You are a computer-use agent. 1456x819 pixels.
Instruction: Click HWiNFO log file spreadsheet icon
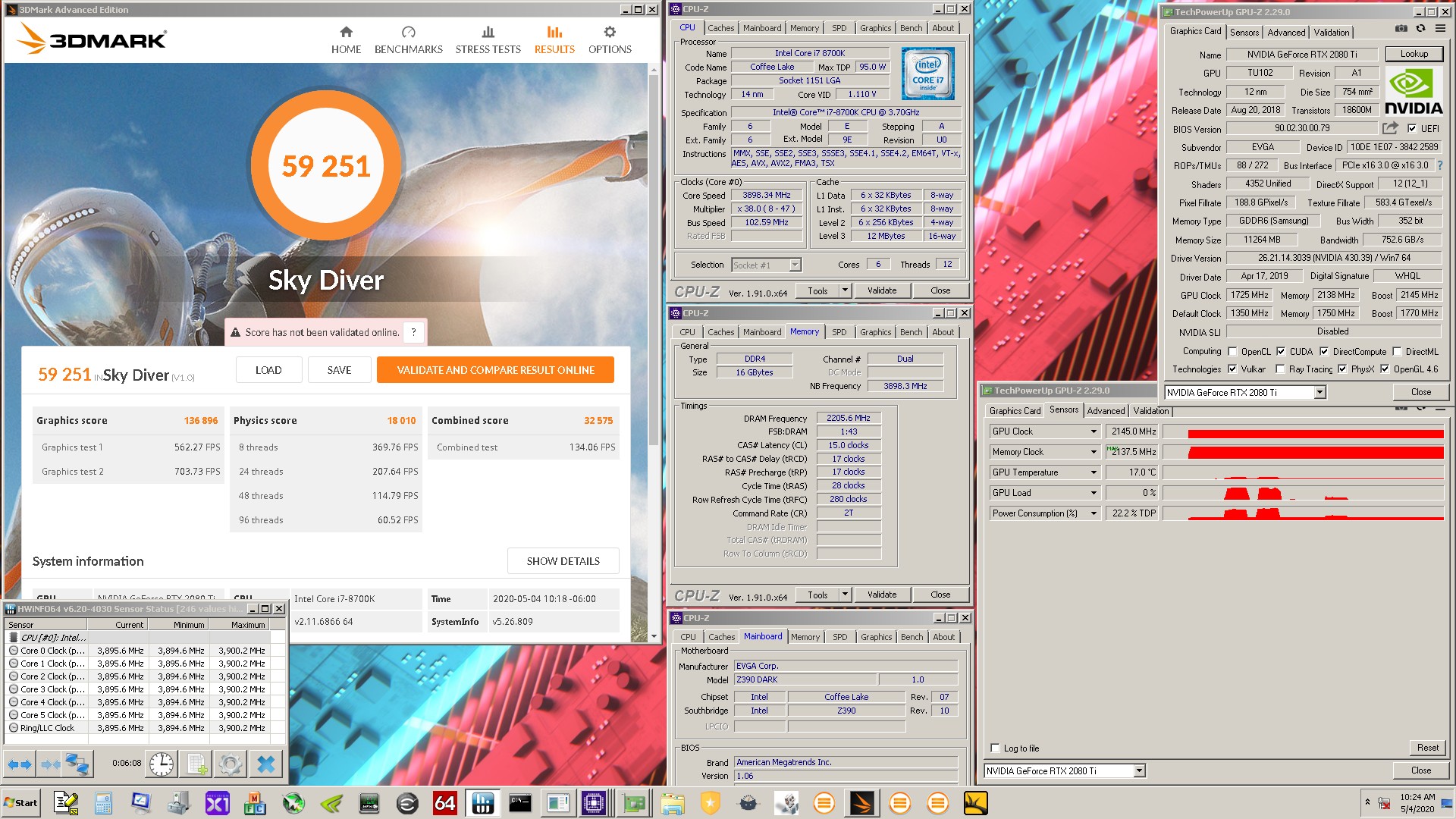click(196, 764)
